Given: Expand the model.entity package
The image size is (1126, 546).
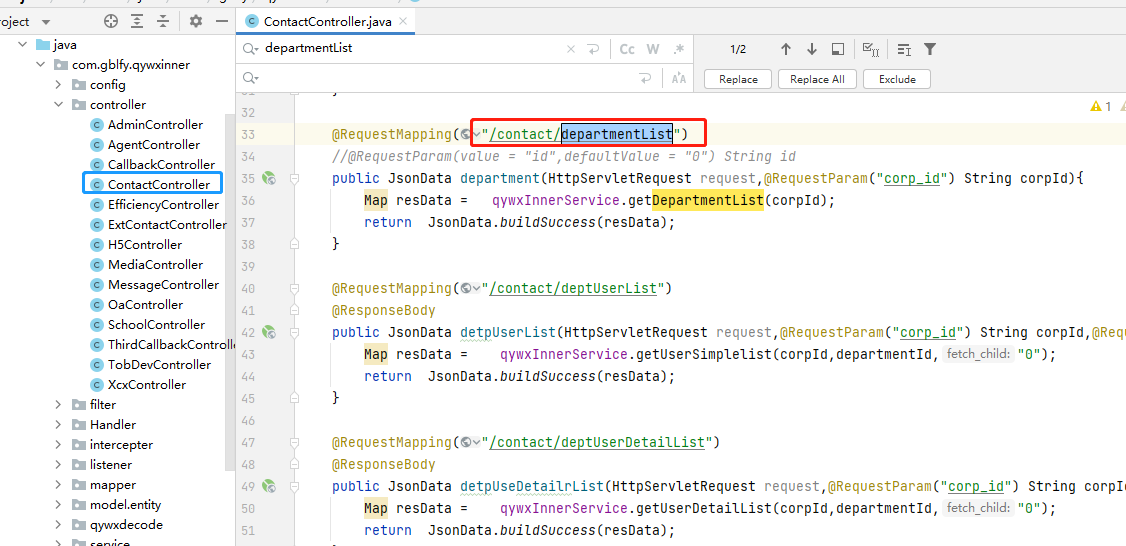Looking at the screenshot, I should pyautogui.click(x=58, y=505).
